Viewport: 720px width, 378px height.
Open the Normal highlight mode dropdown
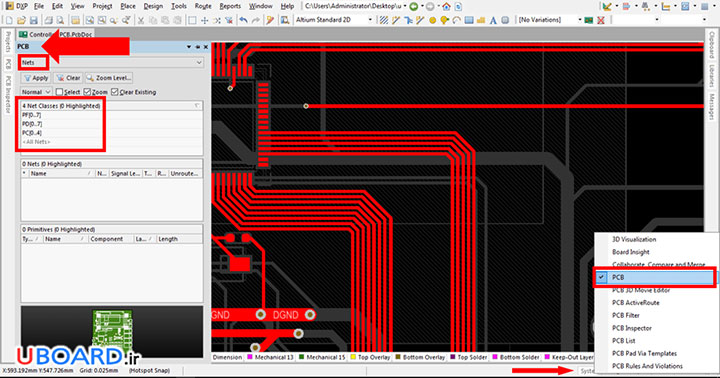point(36,92)
